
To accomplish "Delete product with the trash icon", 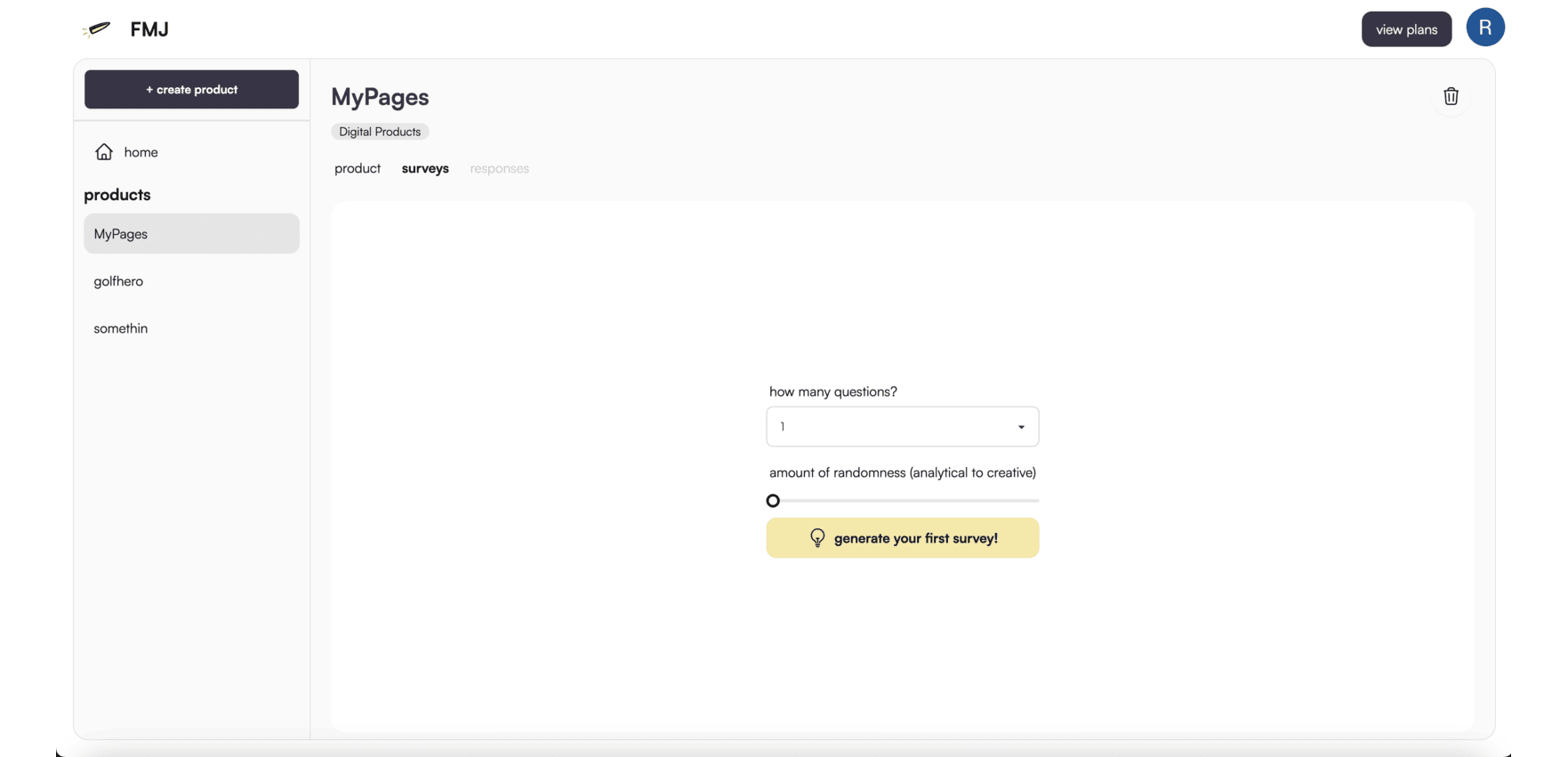I will [x=1451, y=96].
